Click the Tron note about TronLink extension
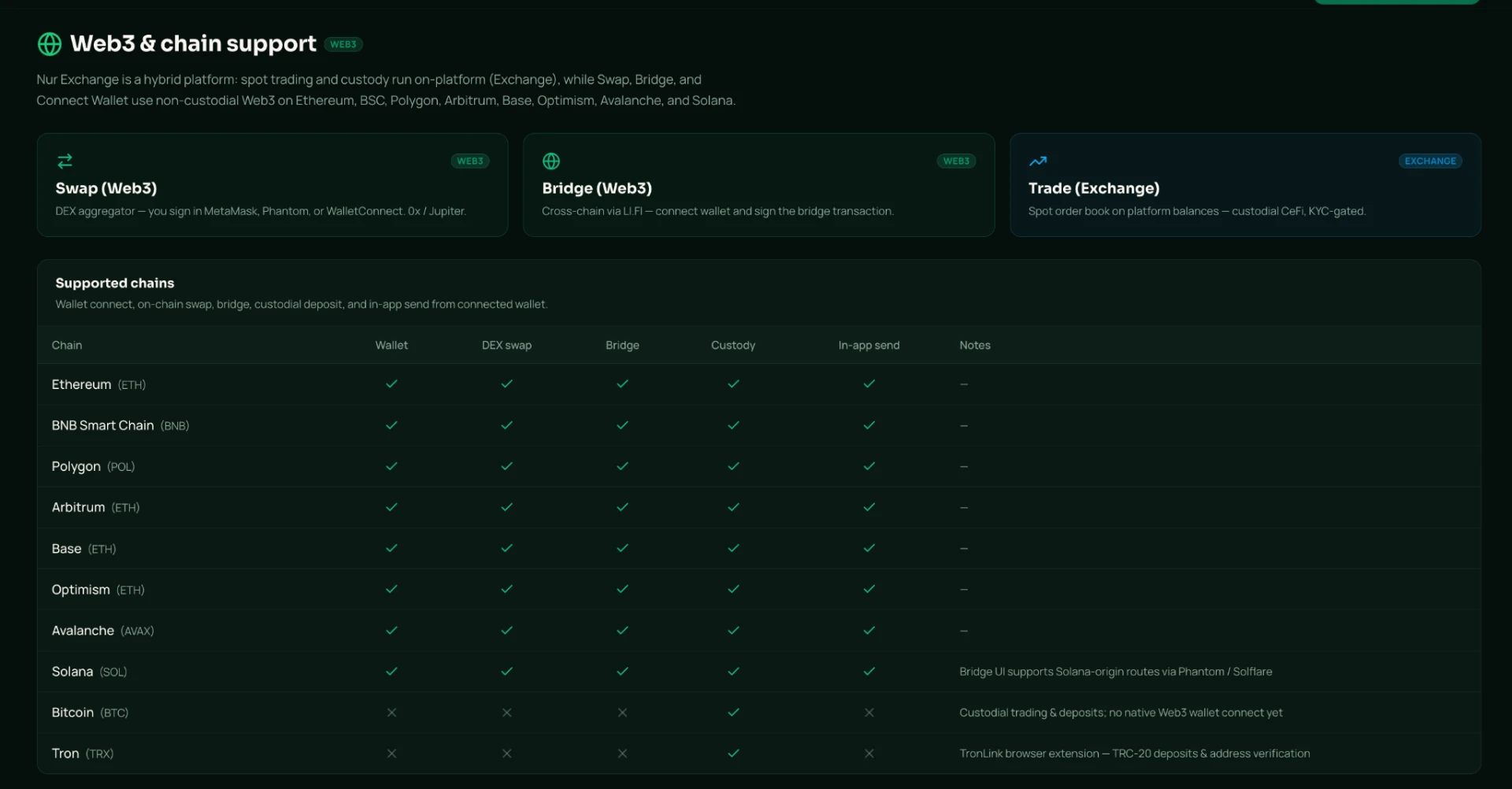This screenshot has height=789, width=1512. coord(1134,754)
